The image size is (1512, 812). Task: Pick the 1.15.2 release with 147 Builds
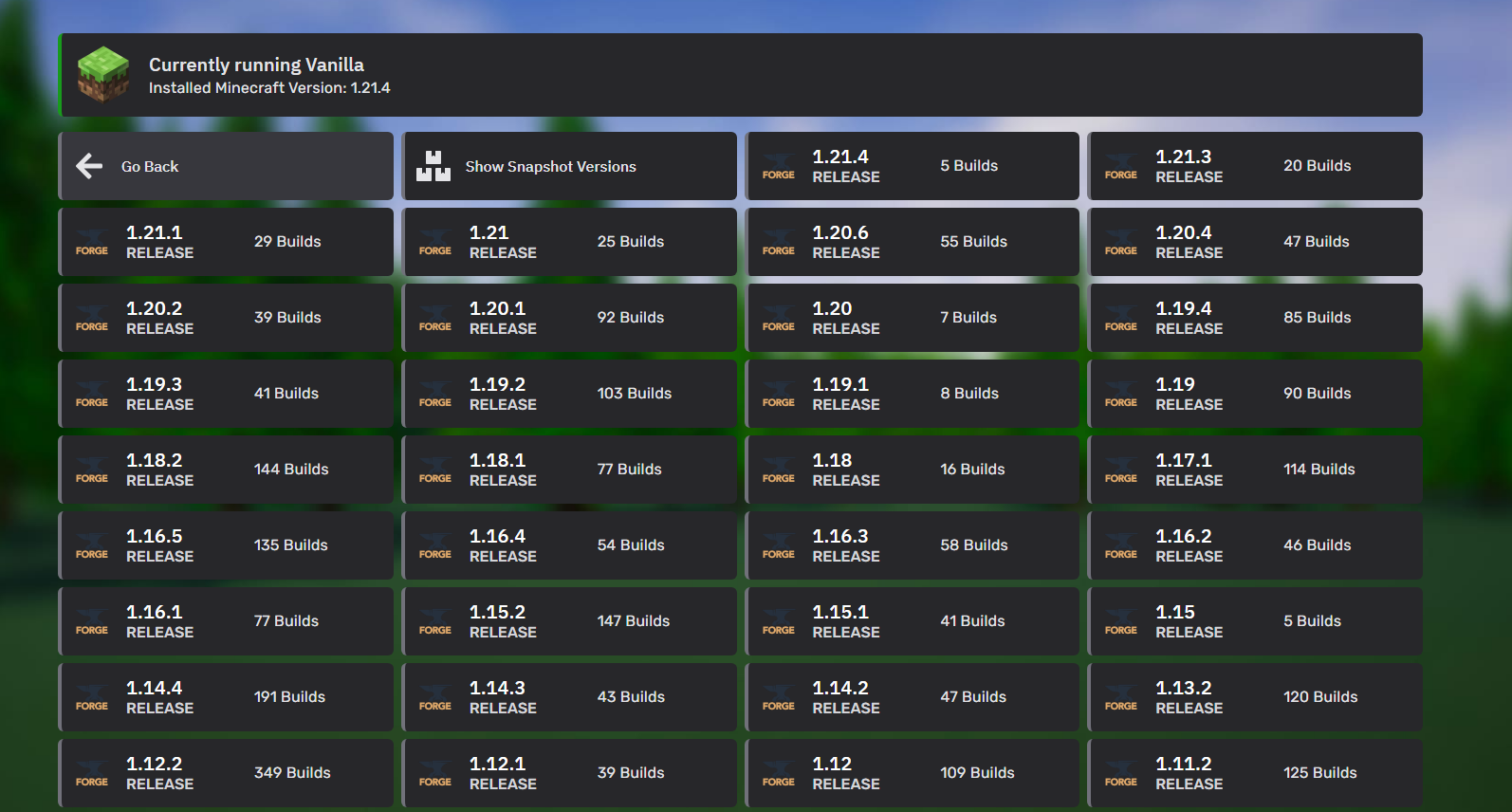click(x=569, y=621)
